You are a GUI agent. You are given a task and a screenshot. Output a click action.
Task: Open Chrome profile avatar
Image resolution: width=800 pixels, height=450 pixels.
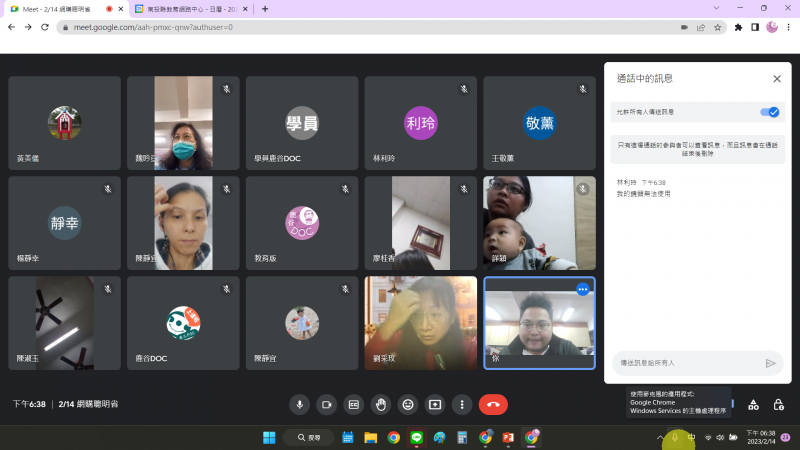click(772, 27)
